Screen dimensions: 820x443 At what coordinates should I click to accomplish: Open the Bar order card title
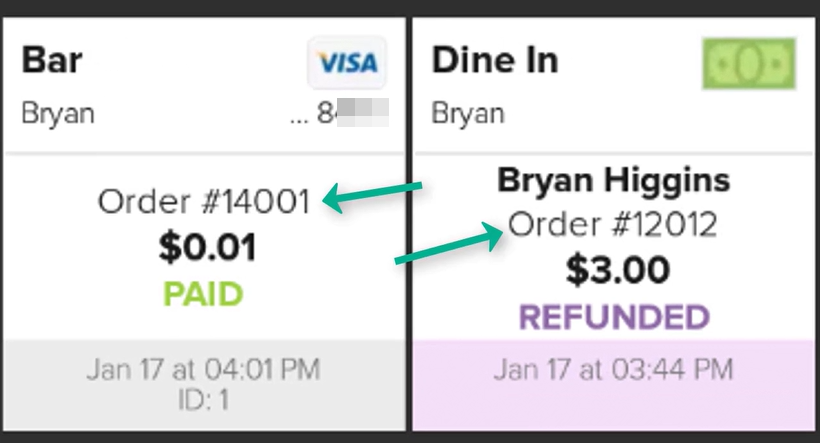pos(52,60)
